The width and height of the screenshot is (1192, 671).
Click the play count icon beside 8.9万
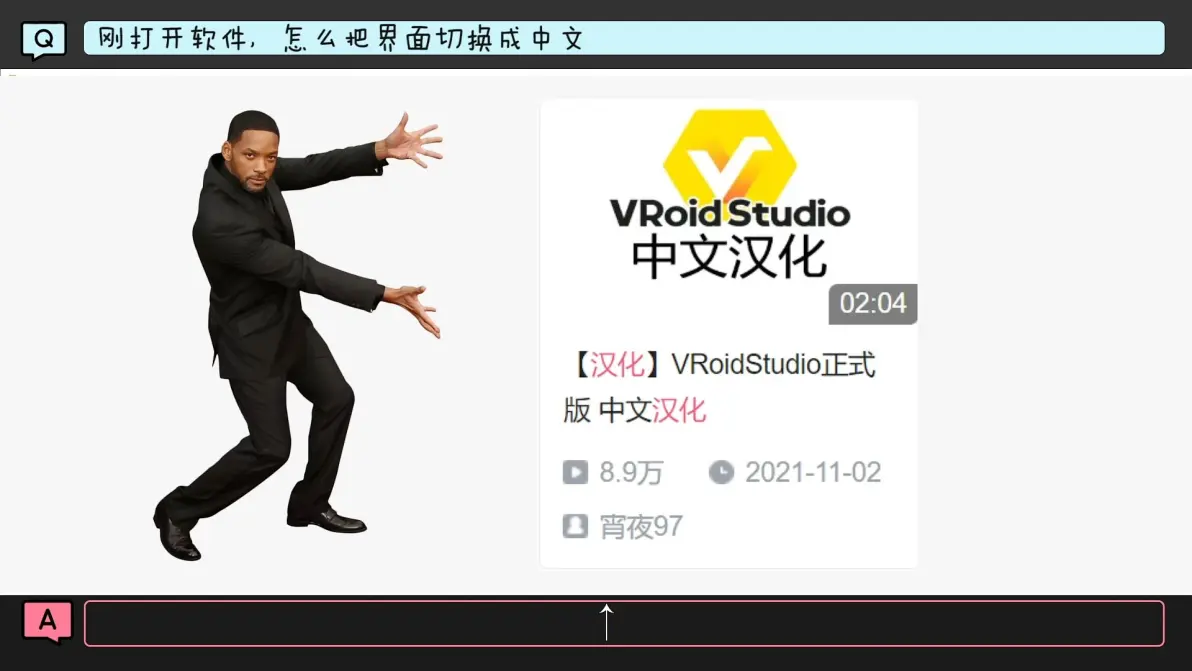click(575, 472)
